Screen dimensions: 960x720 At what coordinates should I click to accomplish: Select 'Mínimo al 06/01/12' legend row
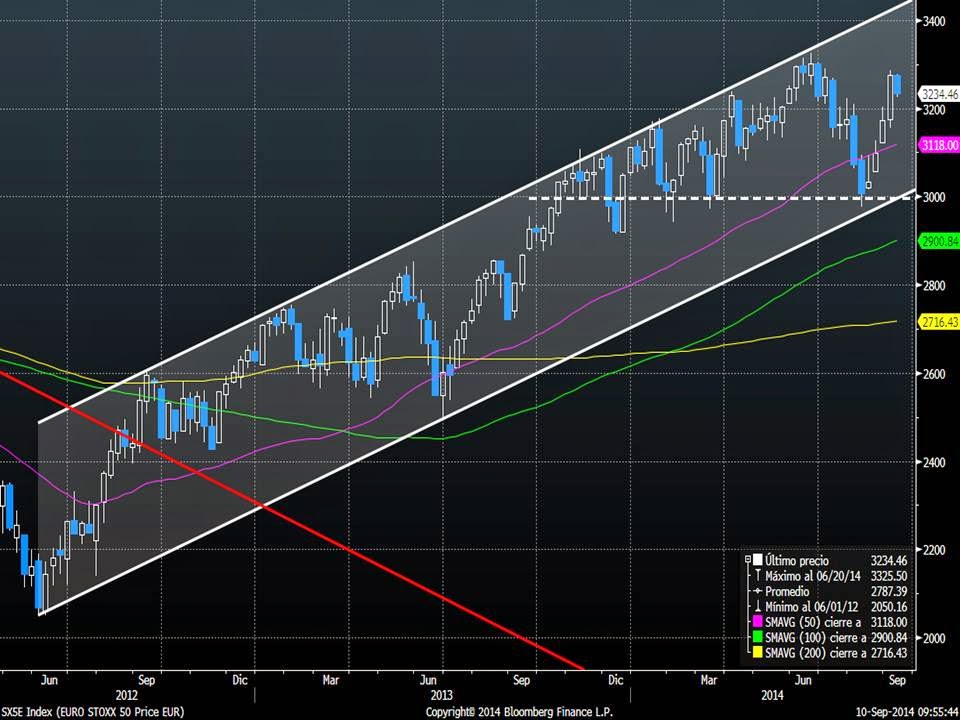tap(812, 607)
